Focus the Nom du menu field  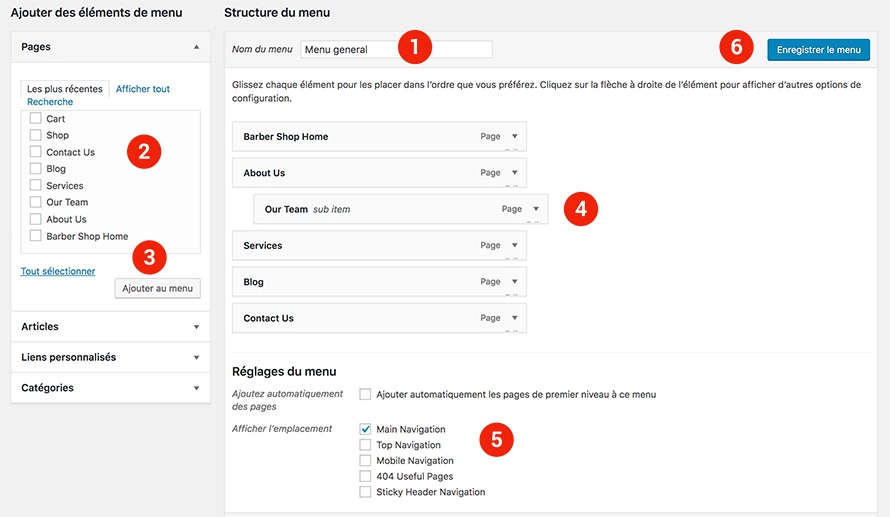pyautogui.click(x=396, y=49)
